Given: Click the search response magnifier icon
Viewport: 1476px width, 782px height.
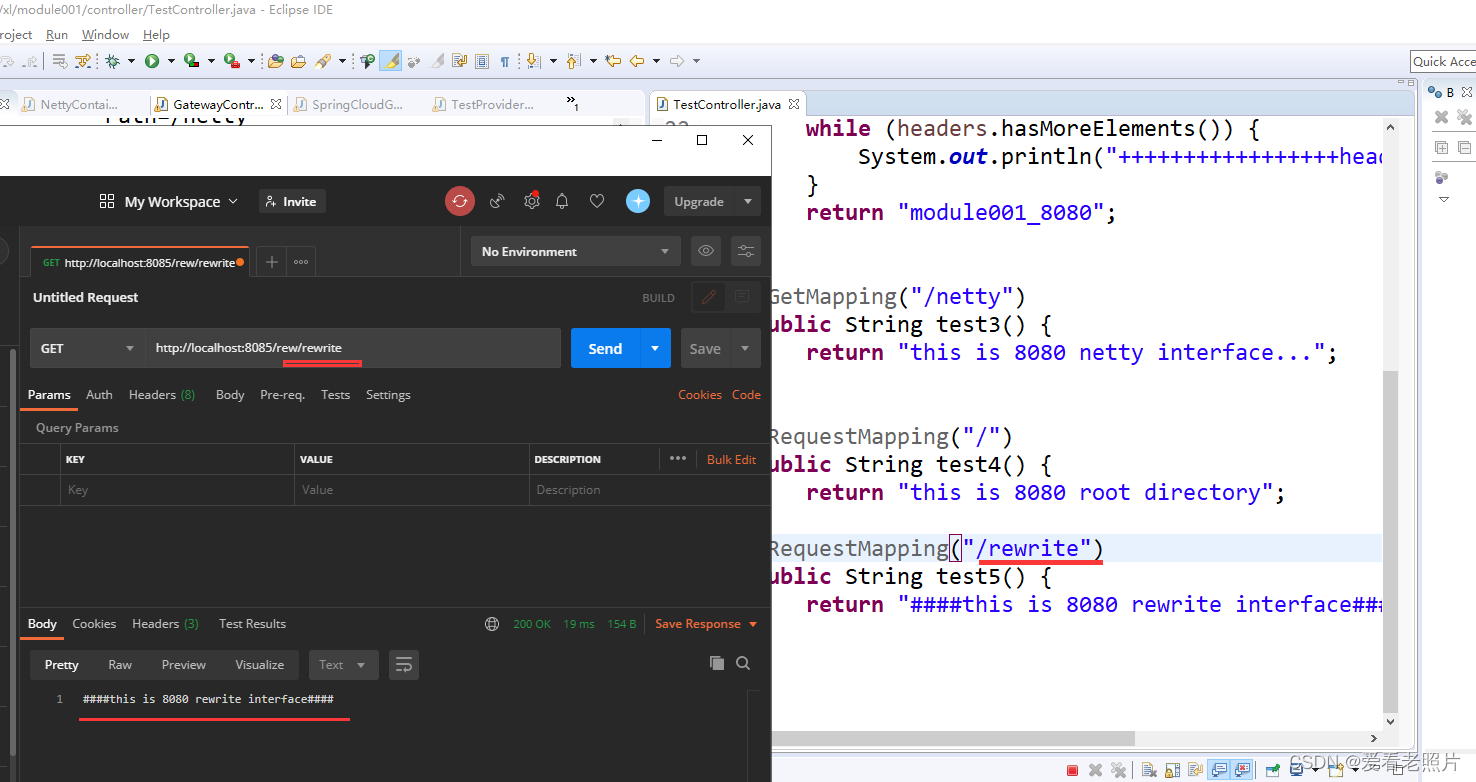Looking at the screenshot, I should (x=743, y=663).
